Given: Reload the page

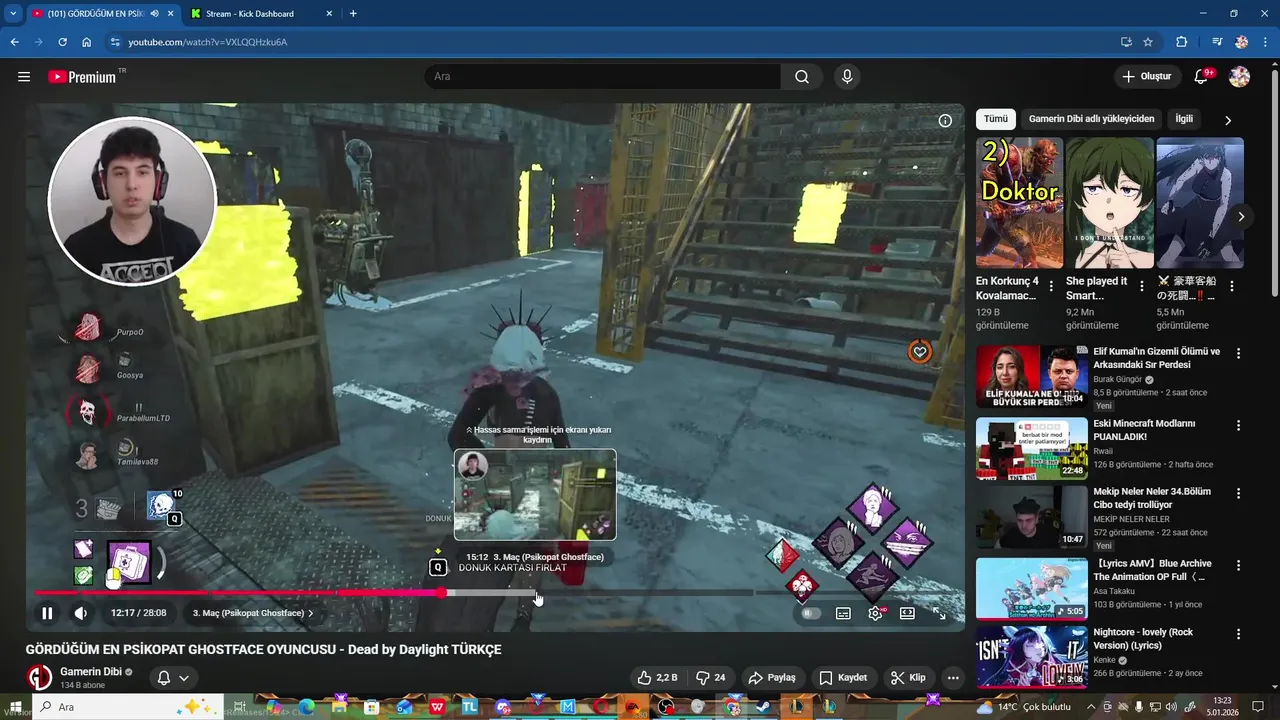Looking at the screenshot, I should (62, 42).
